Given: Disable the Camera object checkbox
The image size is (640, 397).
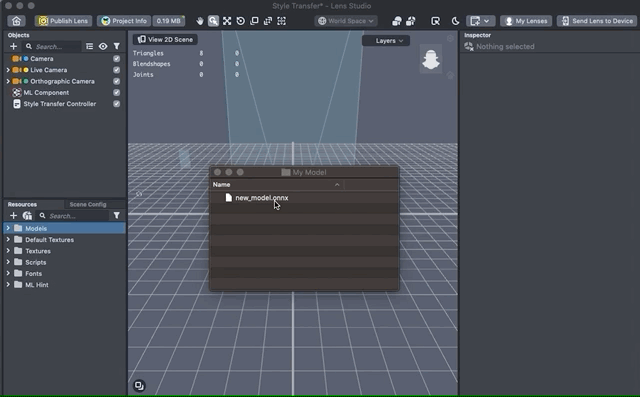Looking at the screenshot, I should (x=117, y=59).
